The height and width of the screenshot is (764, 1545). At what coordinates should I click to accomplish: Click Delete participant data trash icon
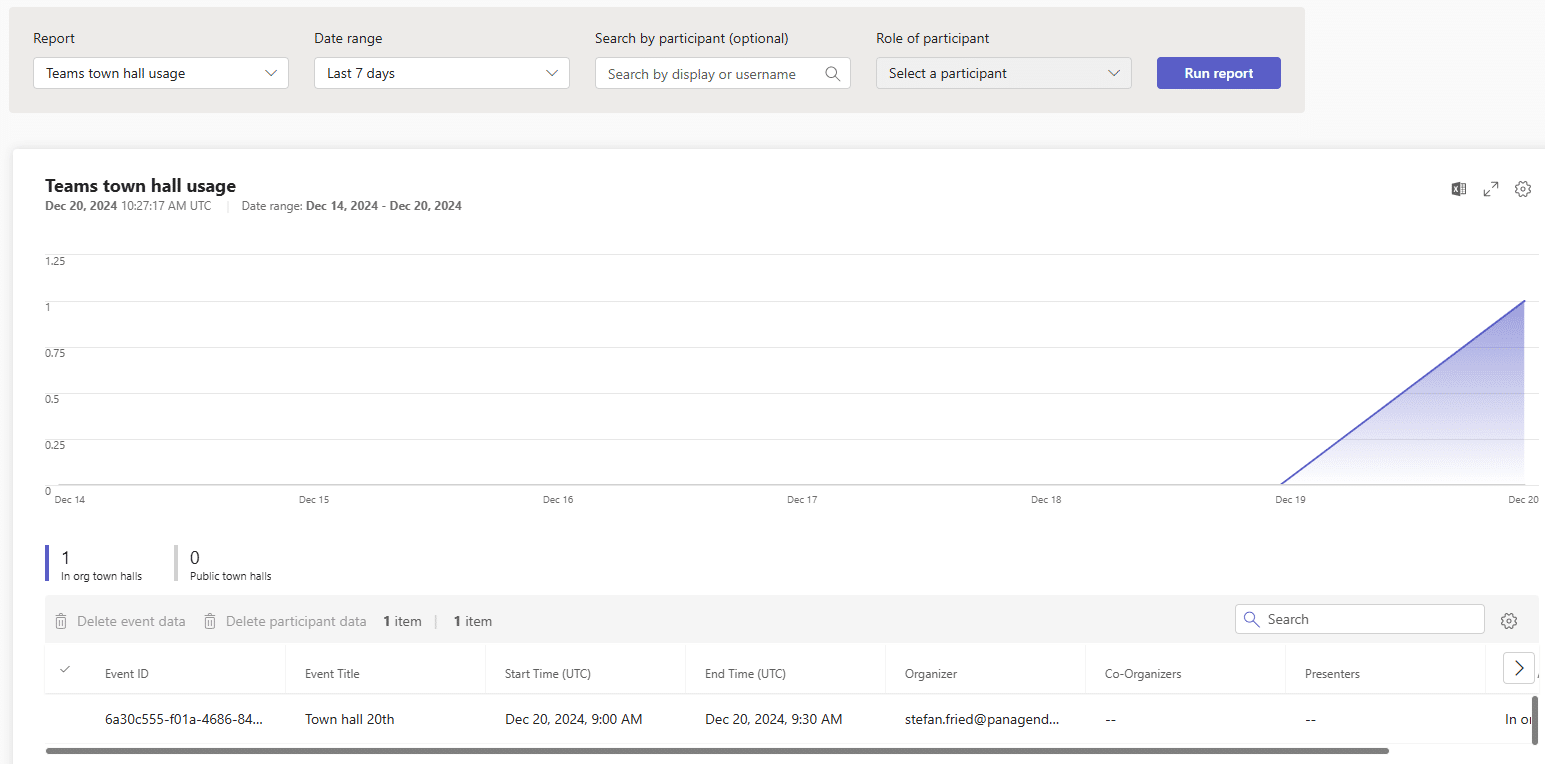pos(210,621)
